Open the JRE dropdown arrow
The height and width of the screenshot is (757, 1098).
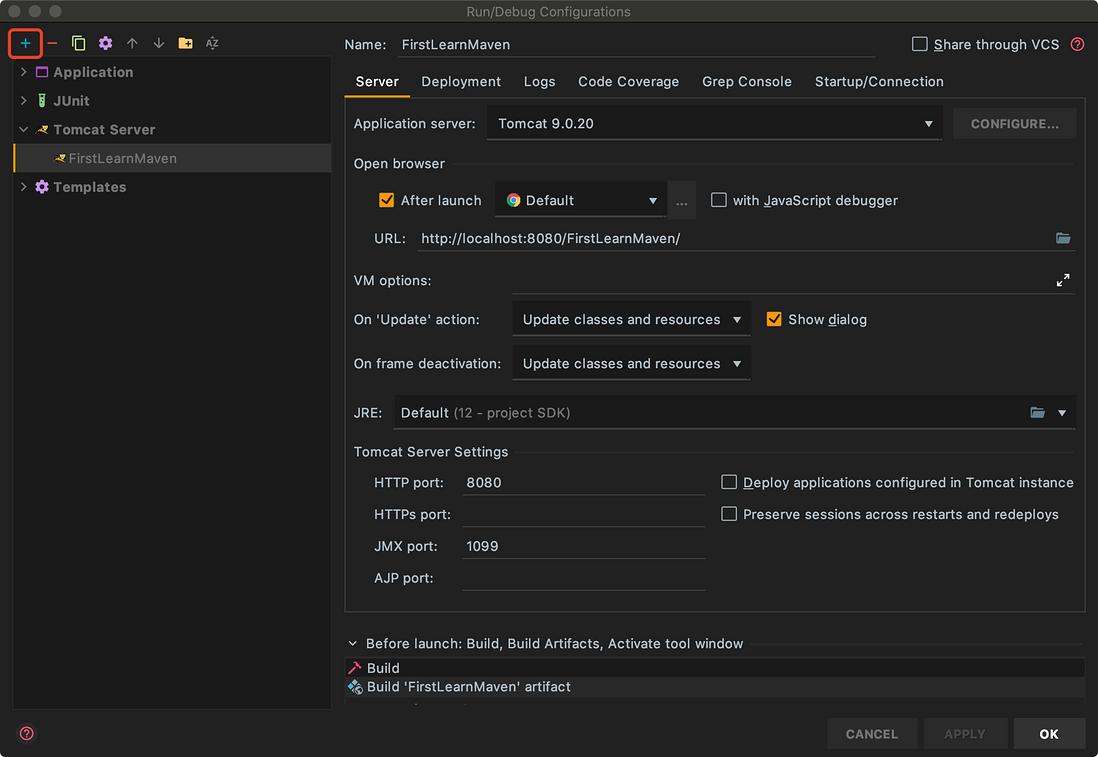tap(1062, 413)
